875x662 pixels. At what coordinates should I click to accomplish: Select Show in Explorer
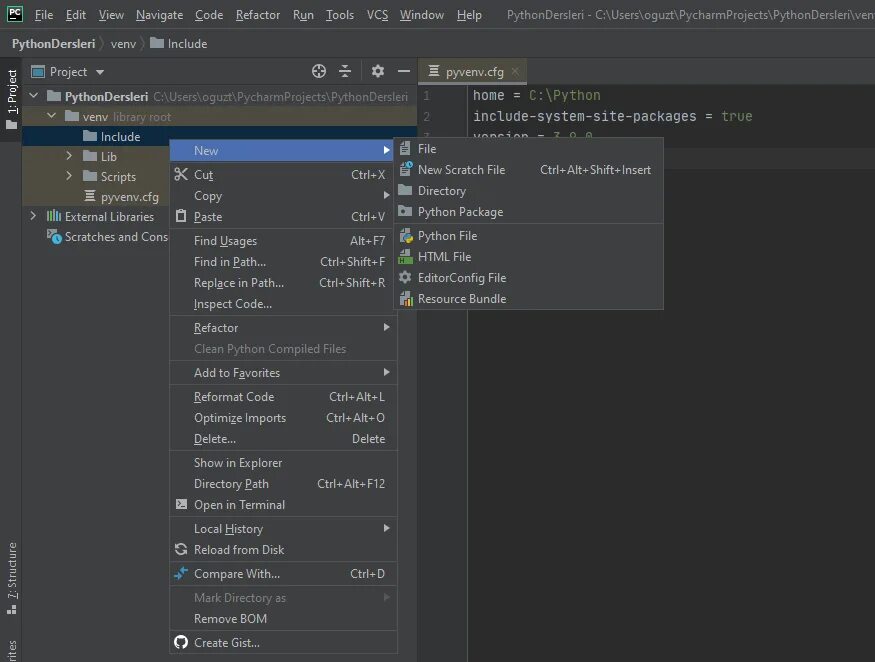283,463
